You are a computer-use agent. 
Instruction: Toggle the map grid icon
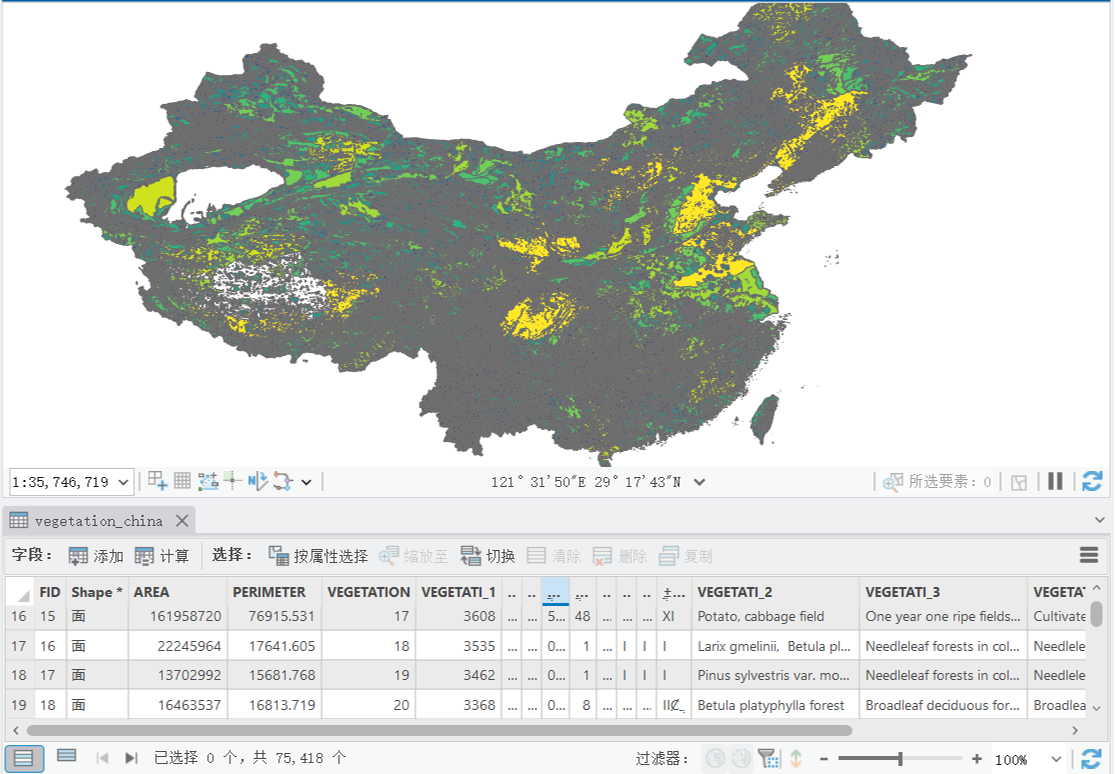click(x=182, y=482)
